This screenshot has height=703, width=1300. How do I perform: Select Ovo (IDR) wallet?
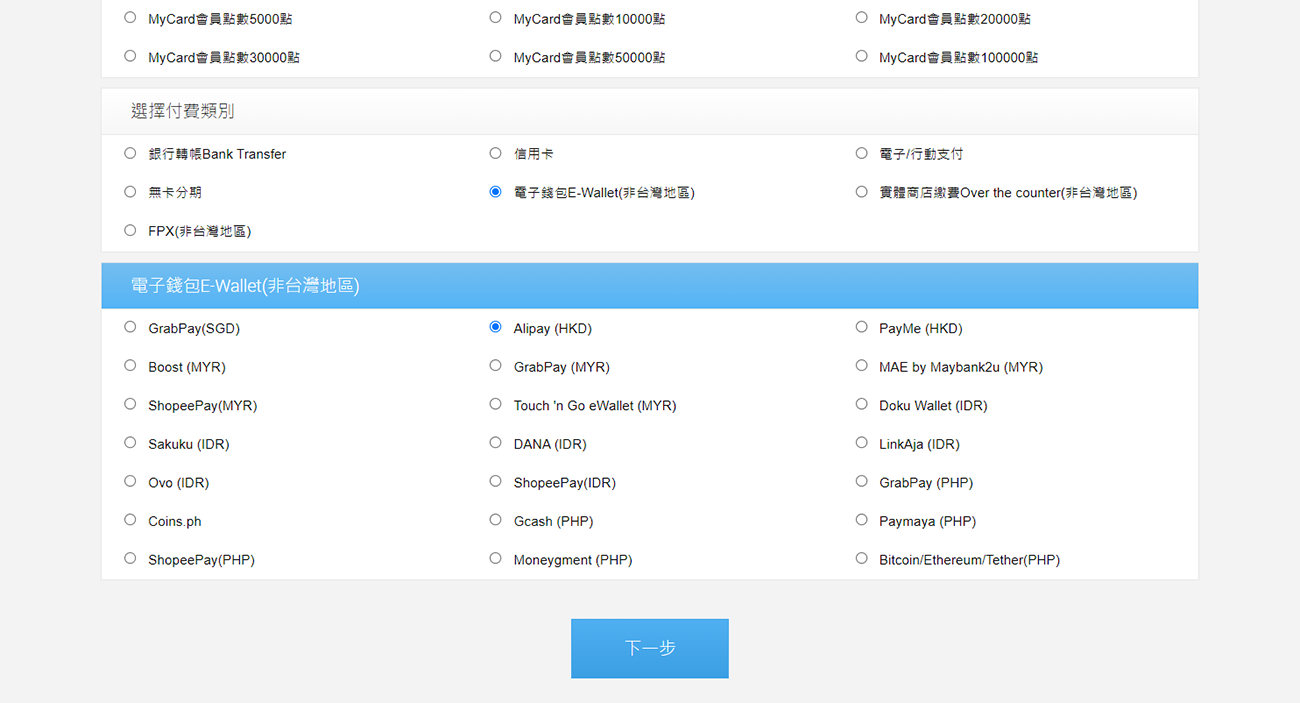[x=130, y=482]
